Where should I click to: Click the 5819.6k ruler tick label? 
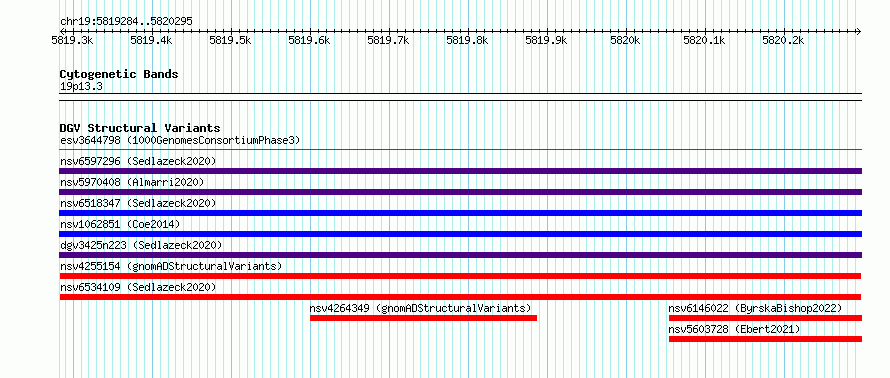[x=309, y=40]
